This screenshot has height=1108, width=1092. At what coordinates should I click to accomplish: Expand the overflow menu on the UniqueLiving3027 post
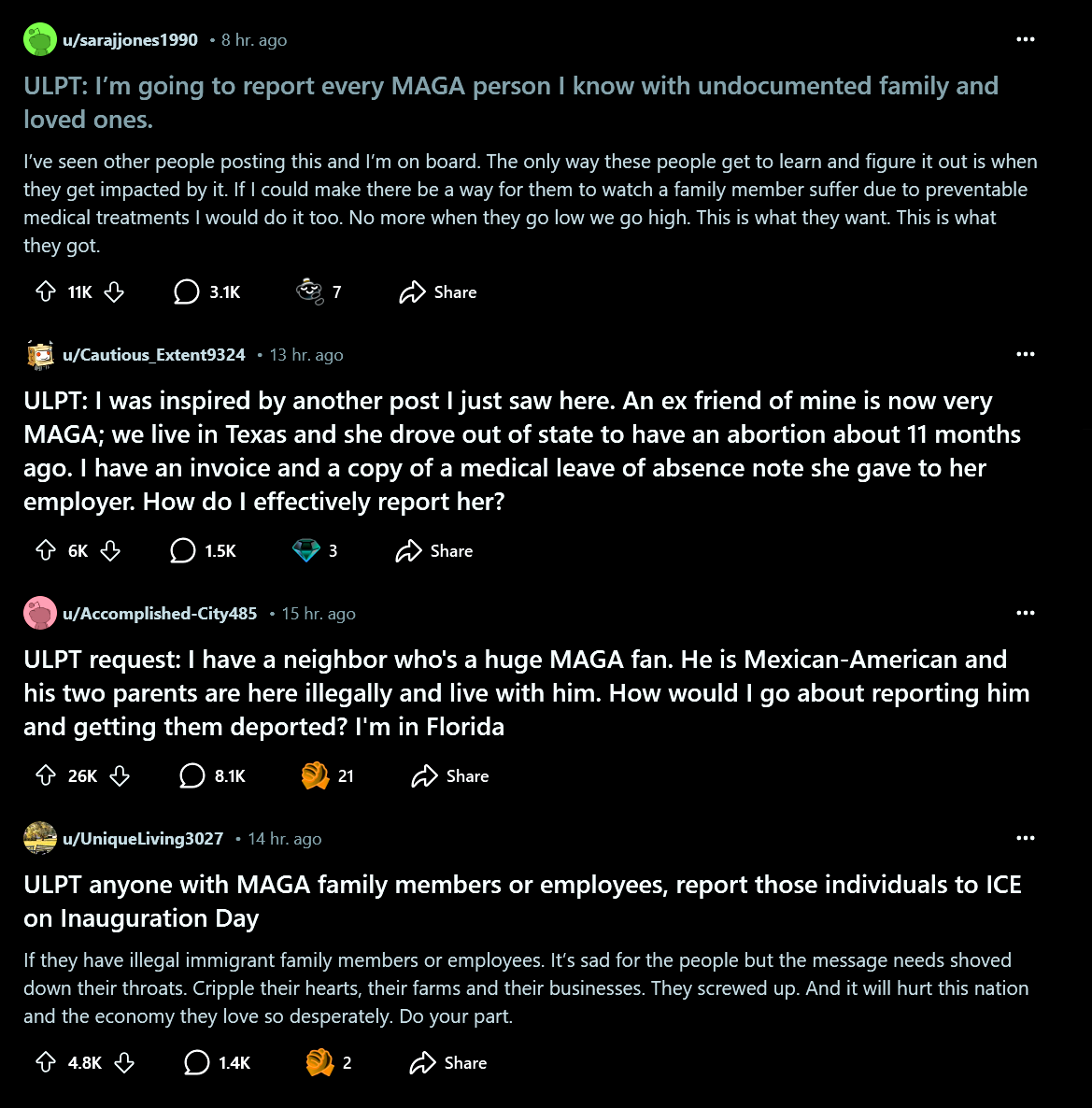[x=1026, y=839]
